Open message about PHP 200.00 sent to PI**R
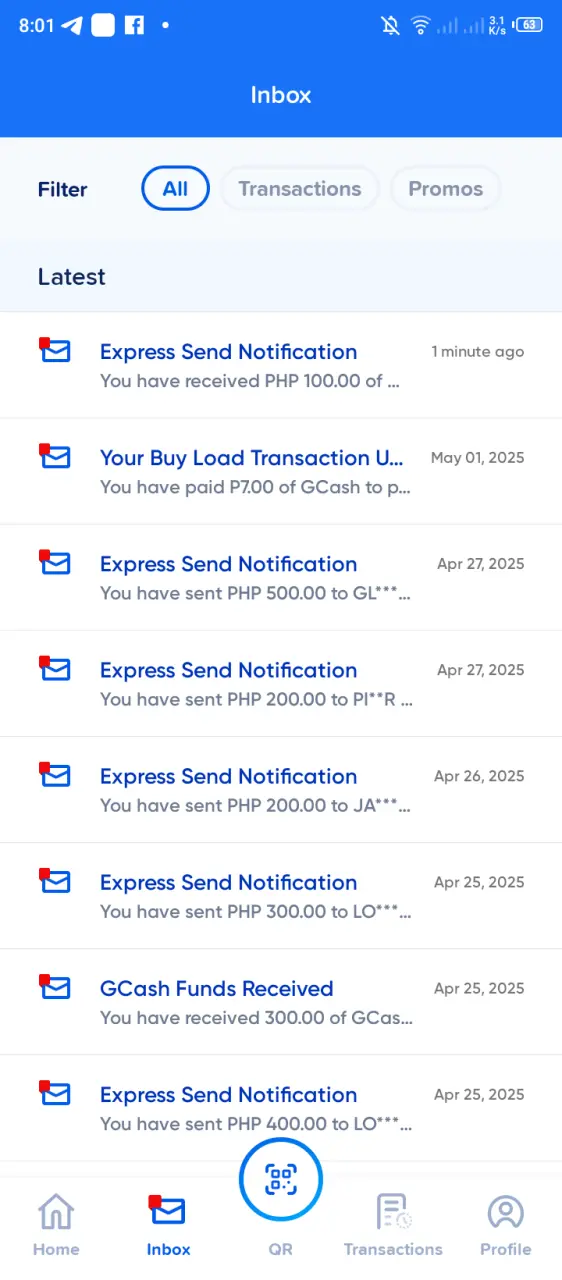The height and width of the screenshot is (1280, 562). [281, 683]
